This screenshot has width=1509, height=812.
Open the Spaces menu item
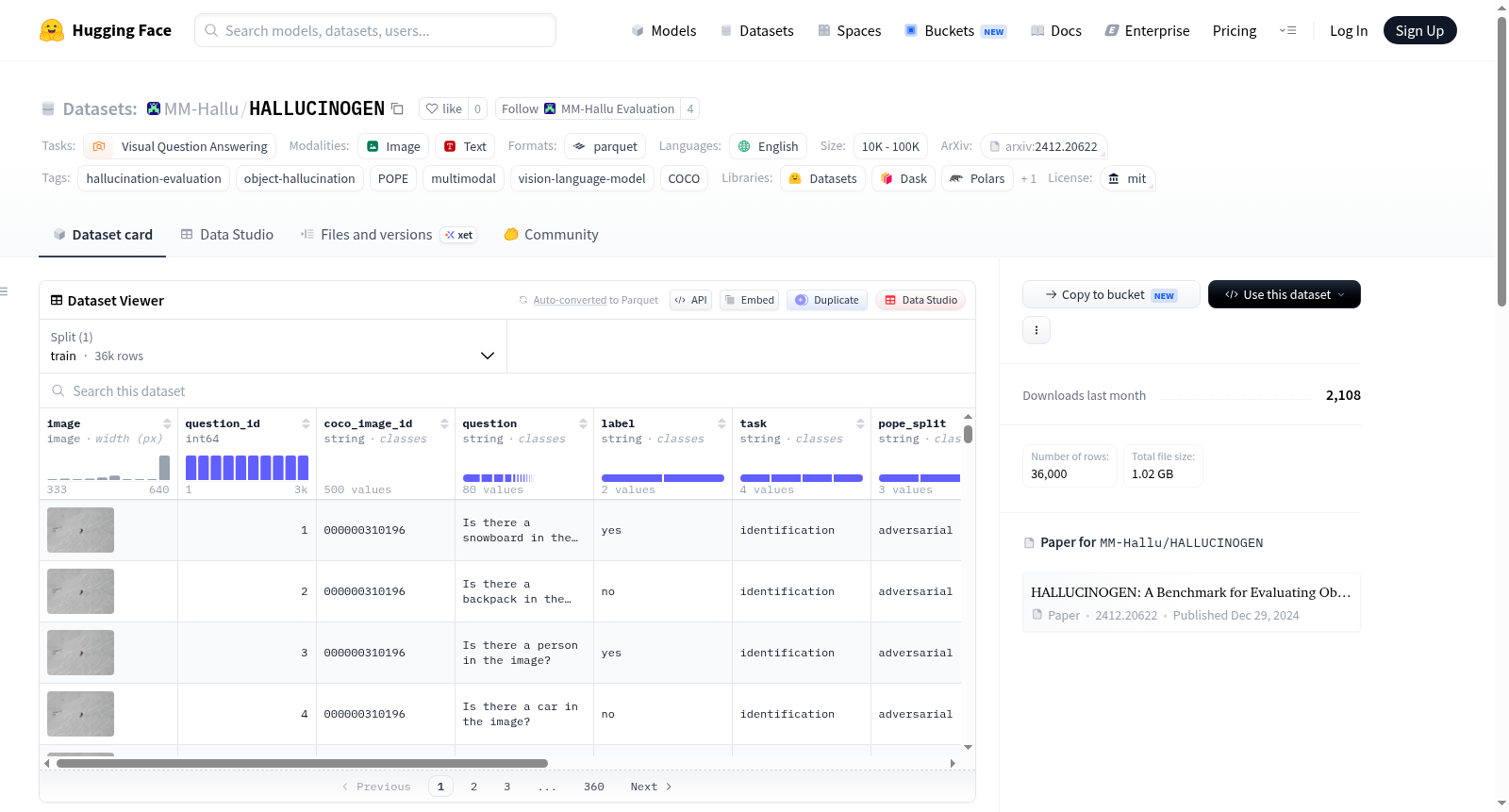point(850,31)
